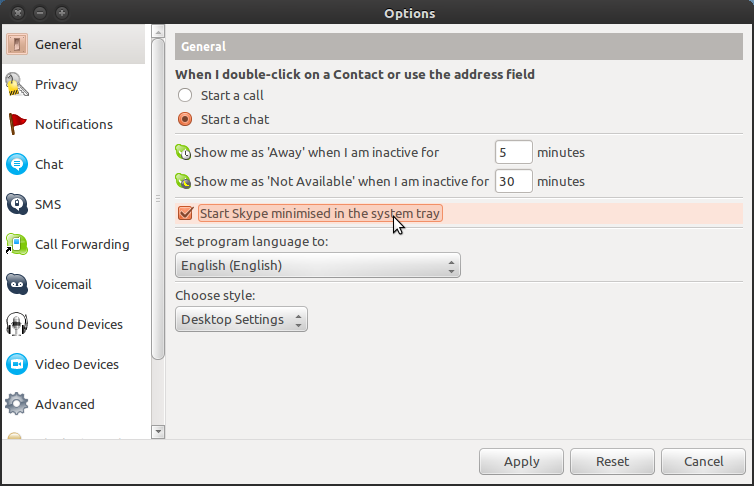Uncheck Start Skype minimised in system tray
Screen dimensions: 754x486
point(185,213)
